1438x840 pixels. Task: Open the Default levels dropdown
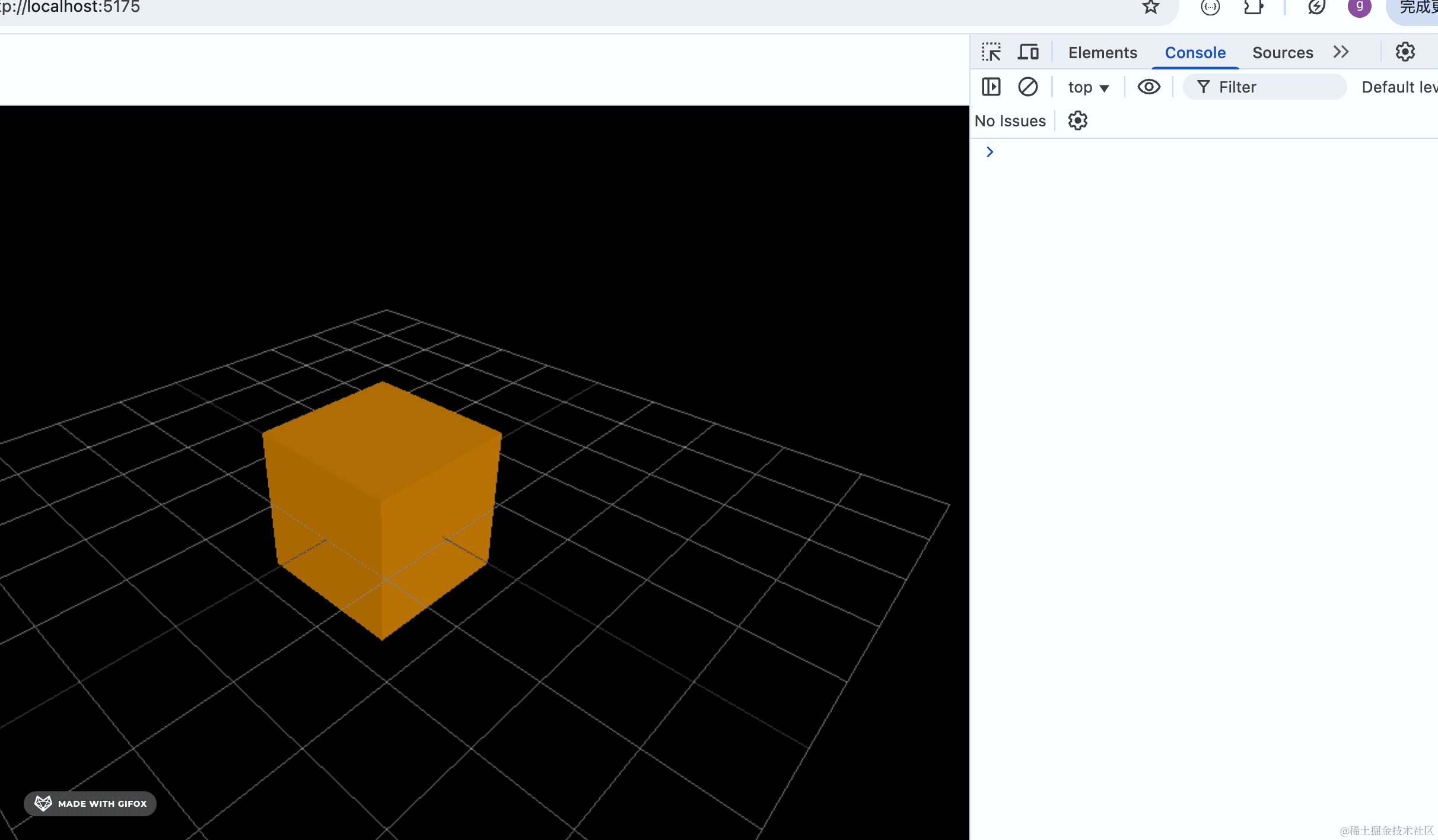pyautogui.click(x=1399, y=87)
